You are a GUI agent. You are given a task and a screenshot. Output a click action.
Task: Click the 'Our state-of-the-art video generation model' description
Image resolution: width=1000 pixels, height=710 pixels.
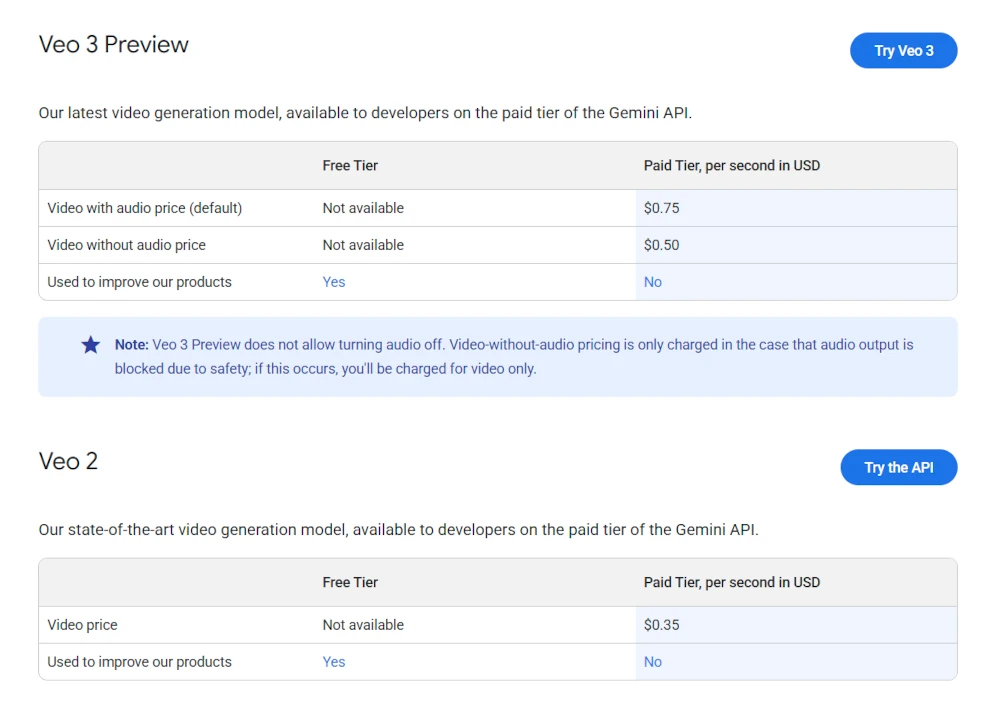click(x=399, y=529)
